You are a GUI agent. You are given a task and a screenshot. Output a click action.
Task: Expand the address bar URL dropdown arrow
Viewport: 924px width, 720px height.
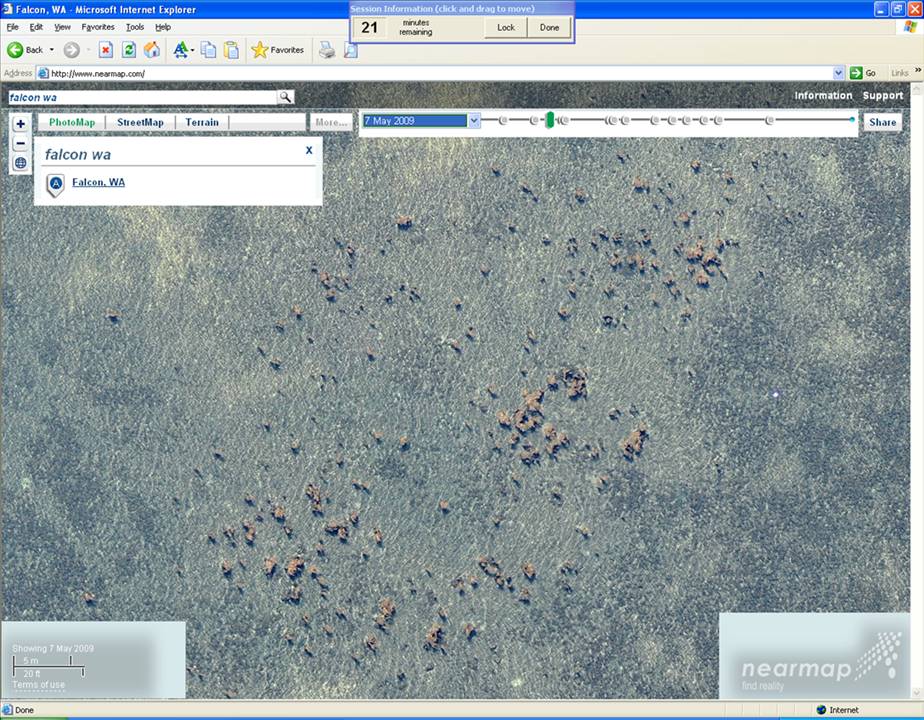coord(839,73)
